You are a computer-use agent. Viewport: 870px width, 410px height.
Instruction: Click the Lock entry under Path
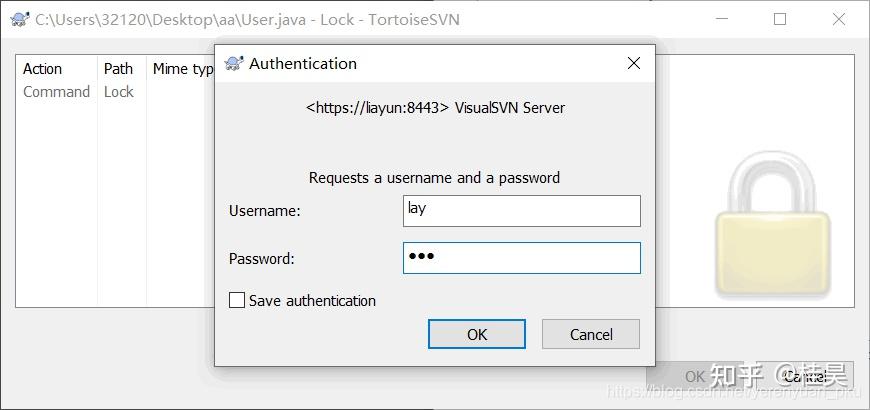pyautogui.click(x=118, y=92)
